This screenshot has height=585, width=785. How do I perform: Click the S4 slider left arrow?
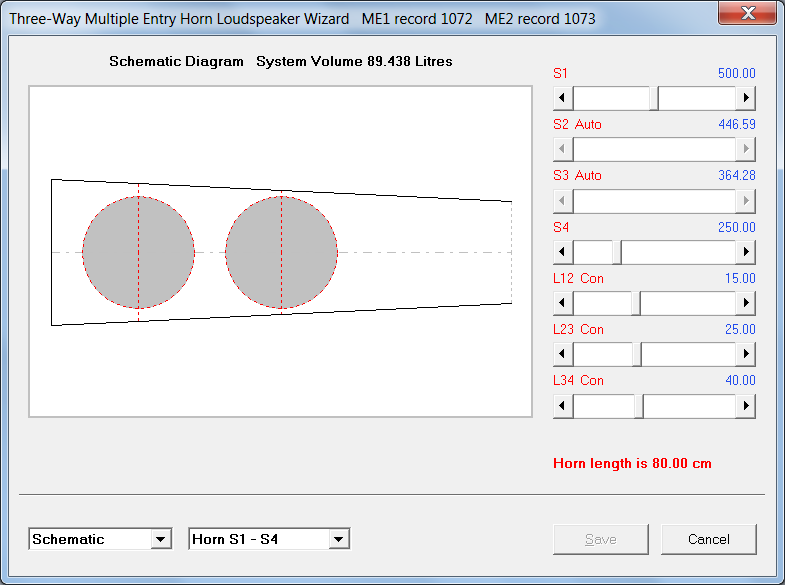coord(563,252)
